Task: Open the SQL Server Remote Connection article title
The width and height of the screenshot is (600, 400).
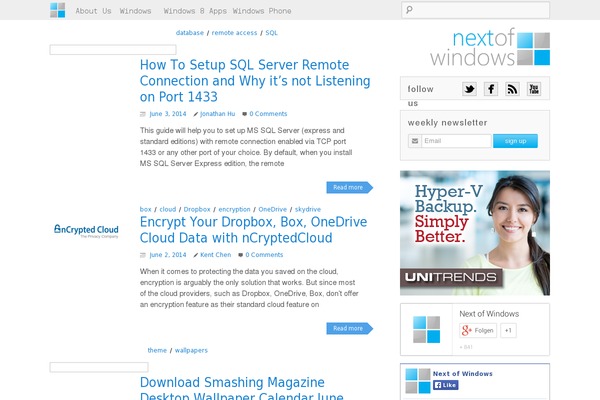Action: point(255,81)
